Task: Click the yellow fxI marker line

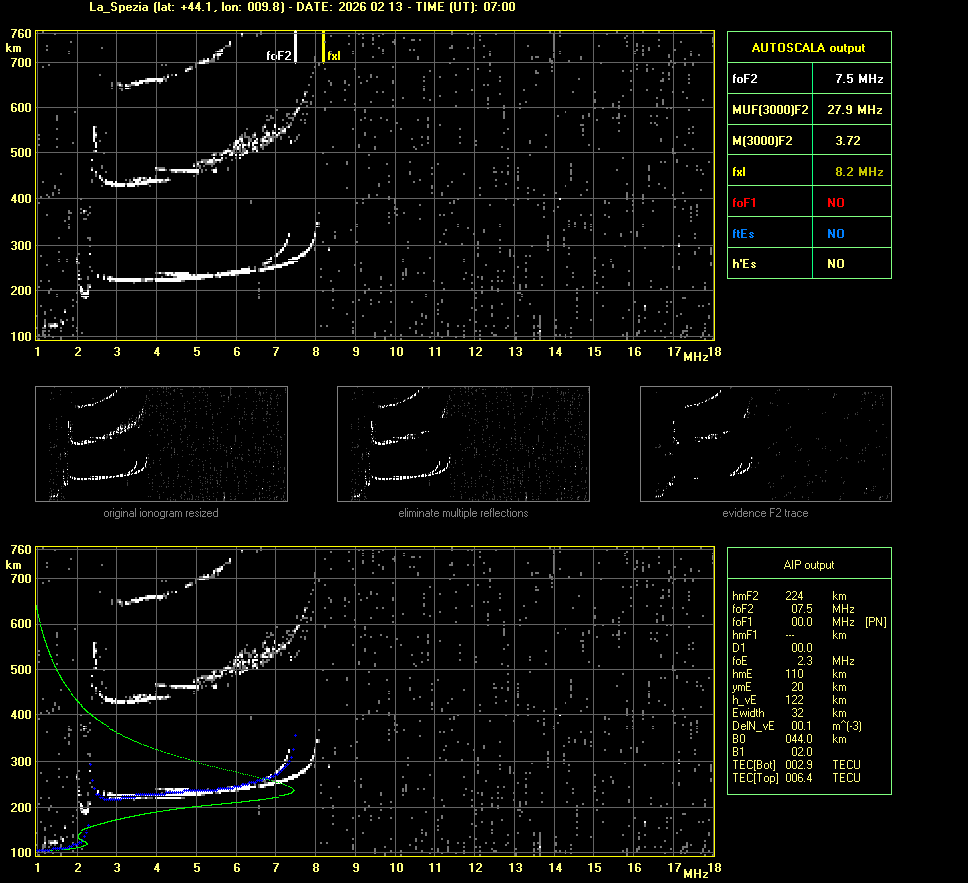Action: coord(323,46)
